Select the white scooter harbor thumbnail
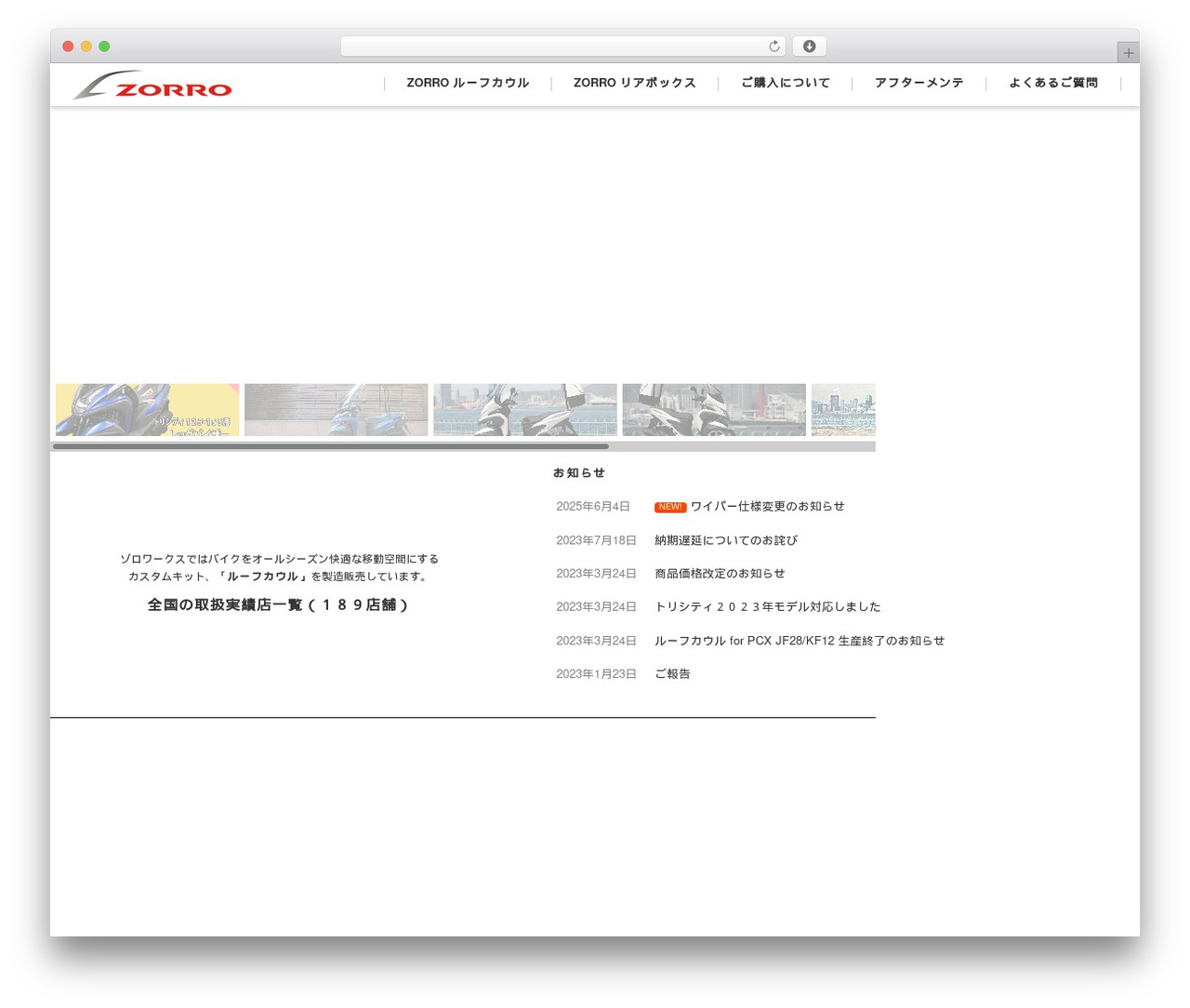Viewport: 1190px width, 1008px height. pos(525,410)
